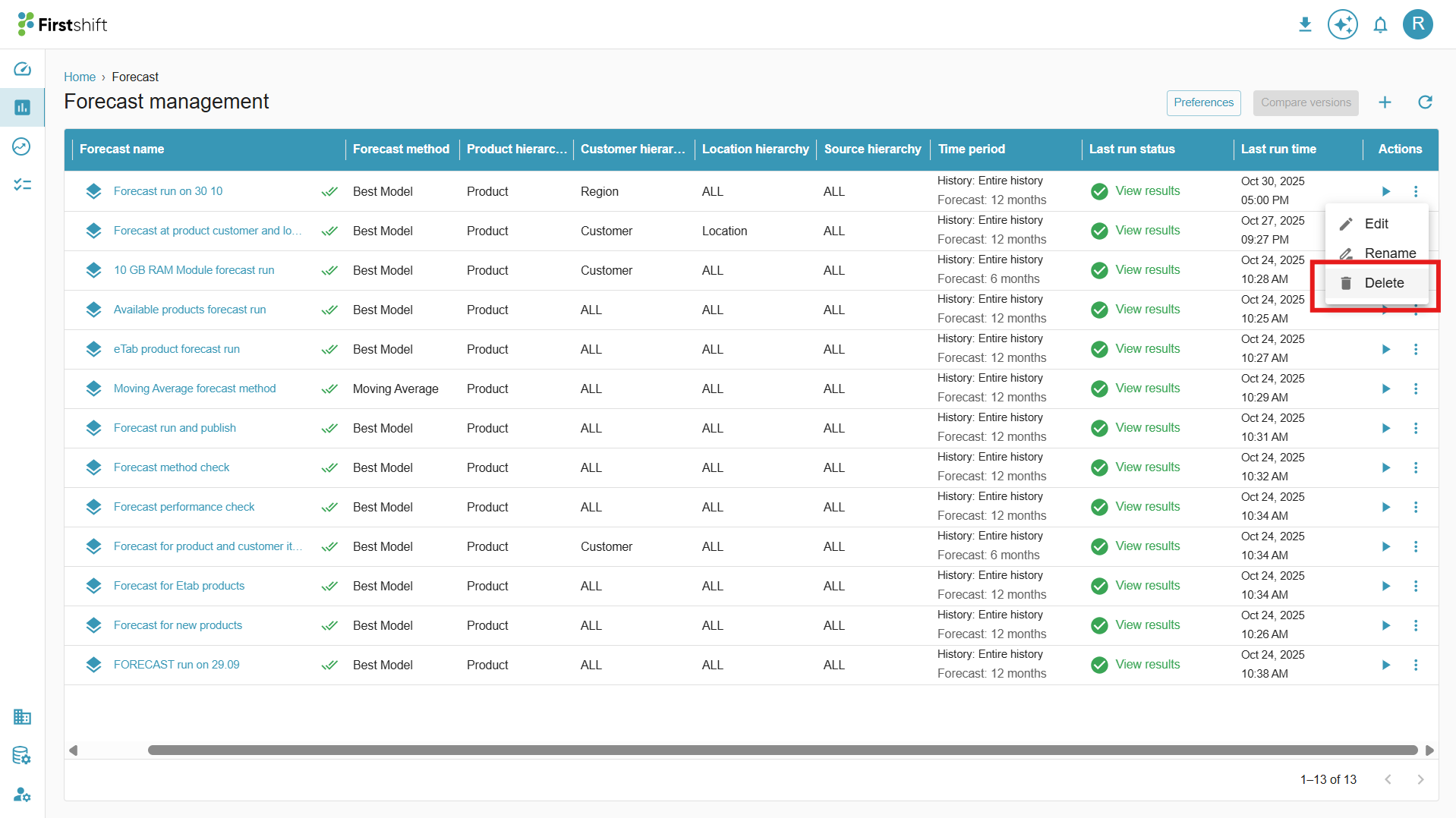Select the Forecast chart sidebar icon
Image resolution: width=1456 pixels, height=818 pixels.
22,108
